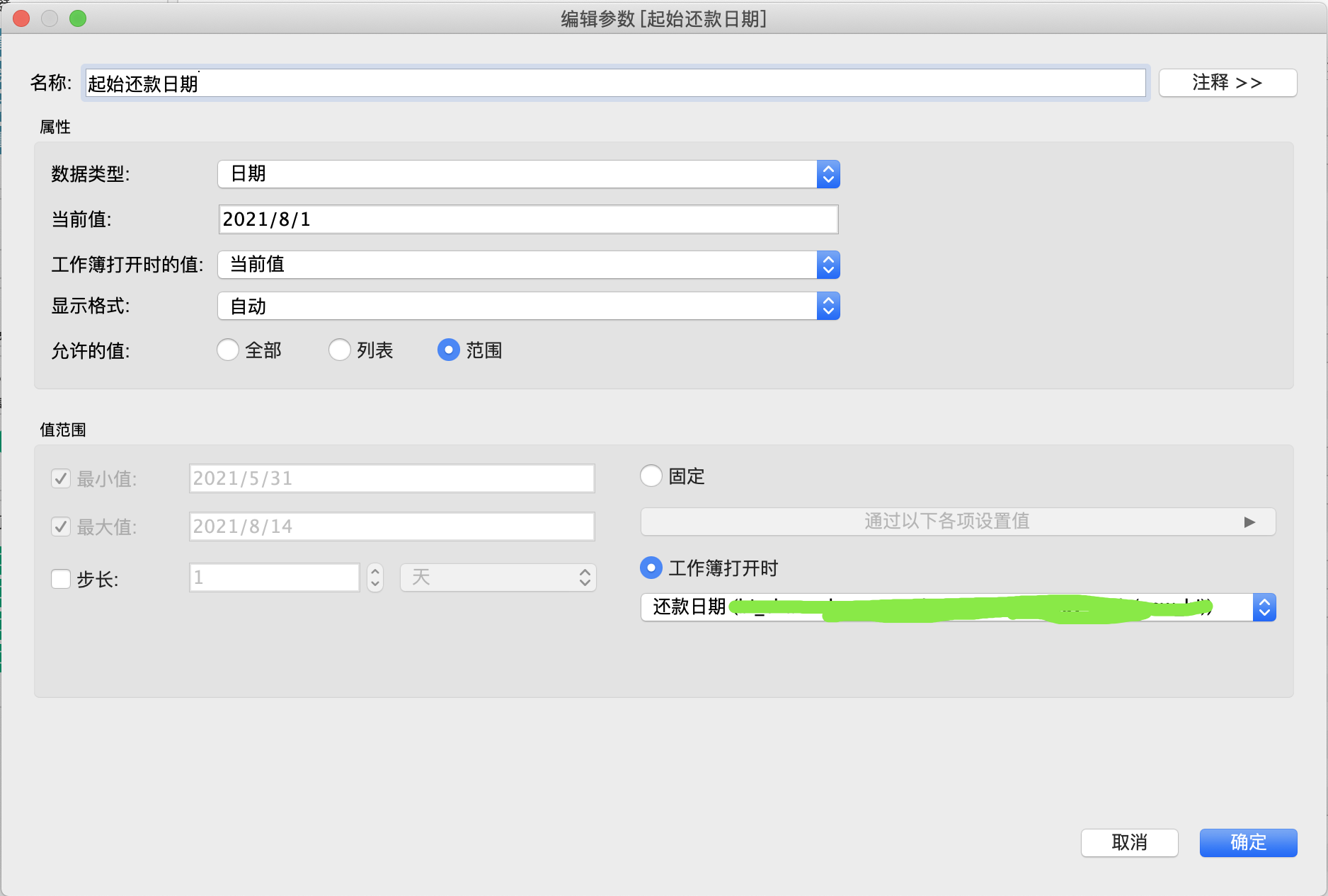This screenshot has width=1328, height=896.
Task: Expand the 工作簿打开时的值 dropdown
Action: pos(528,265)
